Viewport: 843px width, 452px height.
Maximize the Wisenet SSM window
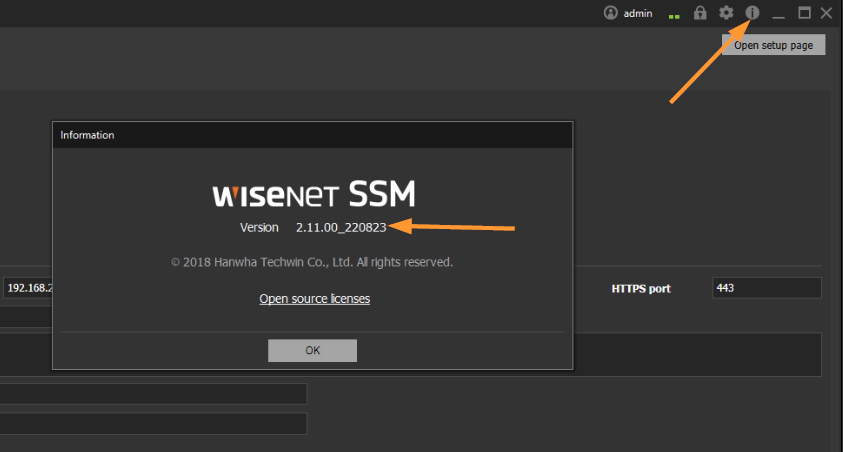coord(804,13)
